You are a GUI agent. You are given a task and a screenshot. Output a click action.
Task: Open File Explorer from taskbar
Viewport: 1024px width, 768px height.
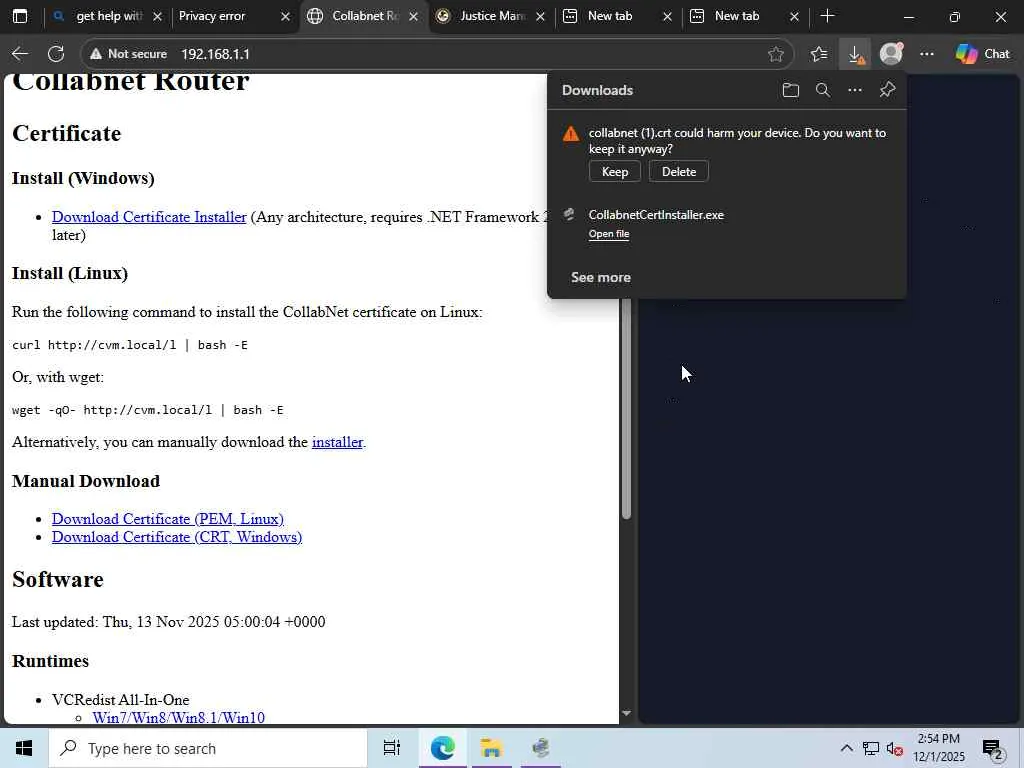tap(490, 748)
